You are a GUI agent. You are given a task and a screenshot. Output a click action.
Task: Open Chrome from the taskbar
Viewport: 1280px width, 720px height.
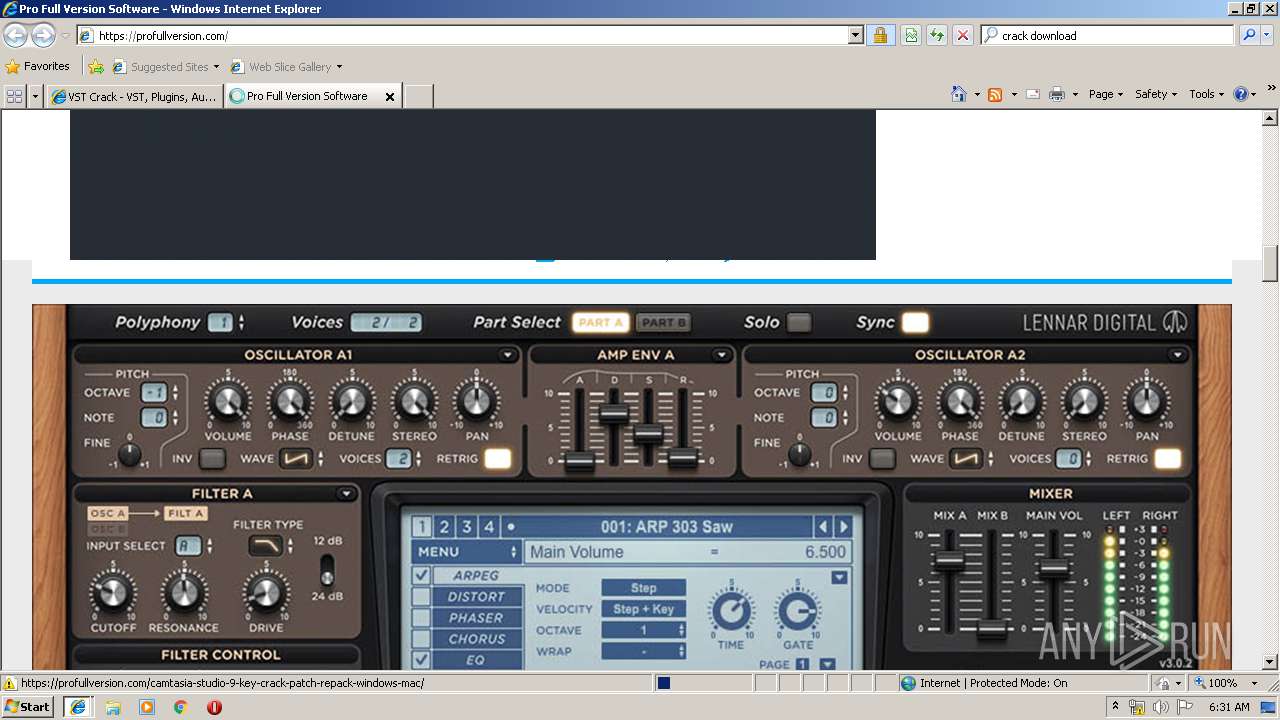pyautogui.click(x=181, y=707)
